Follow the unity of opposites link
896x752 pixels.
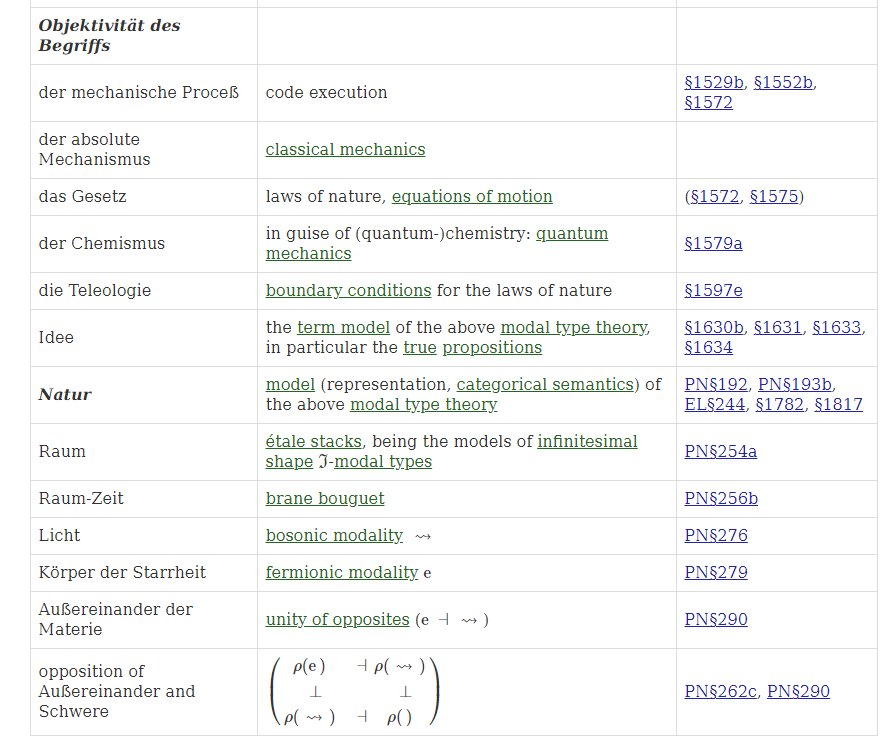click(337, 620)
